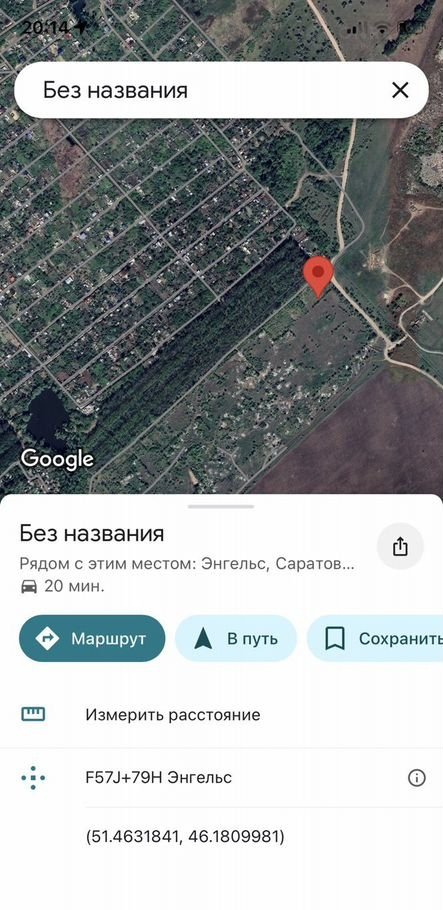Open plus code info icon
The height and width of the screenshot is (910, 443).
(416, 778)
